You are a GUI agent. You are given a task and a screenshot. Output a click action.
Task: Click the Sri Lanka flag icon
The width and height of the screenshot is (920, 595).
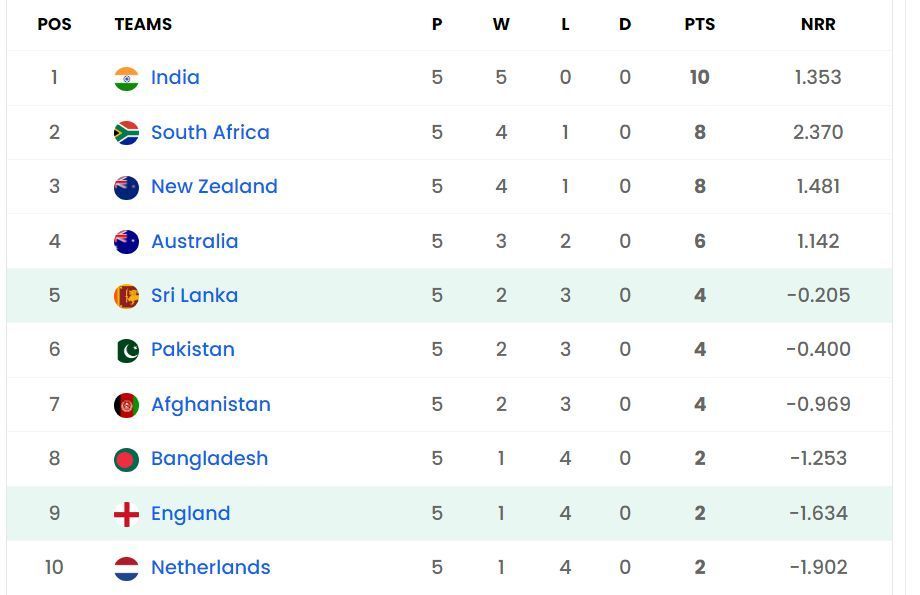126,295
